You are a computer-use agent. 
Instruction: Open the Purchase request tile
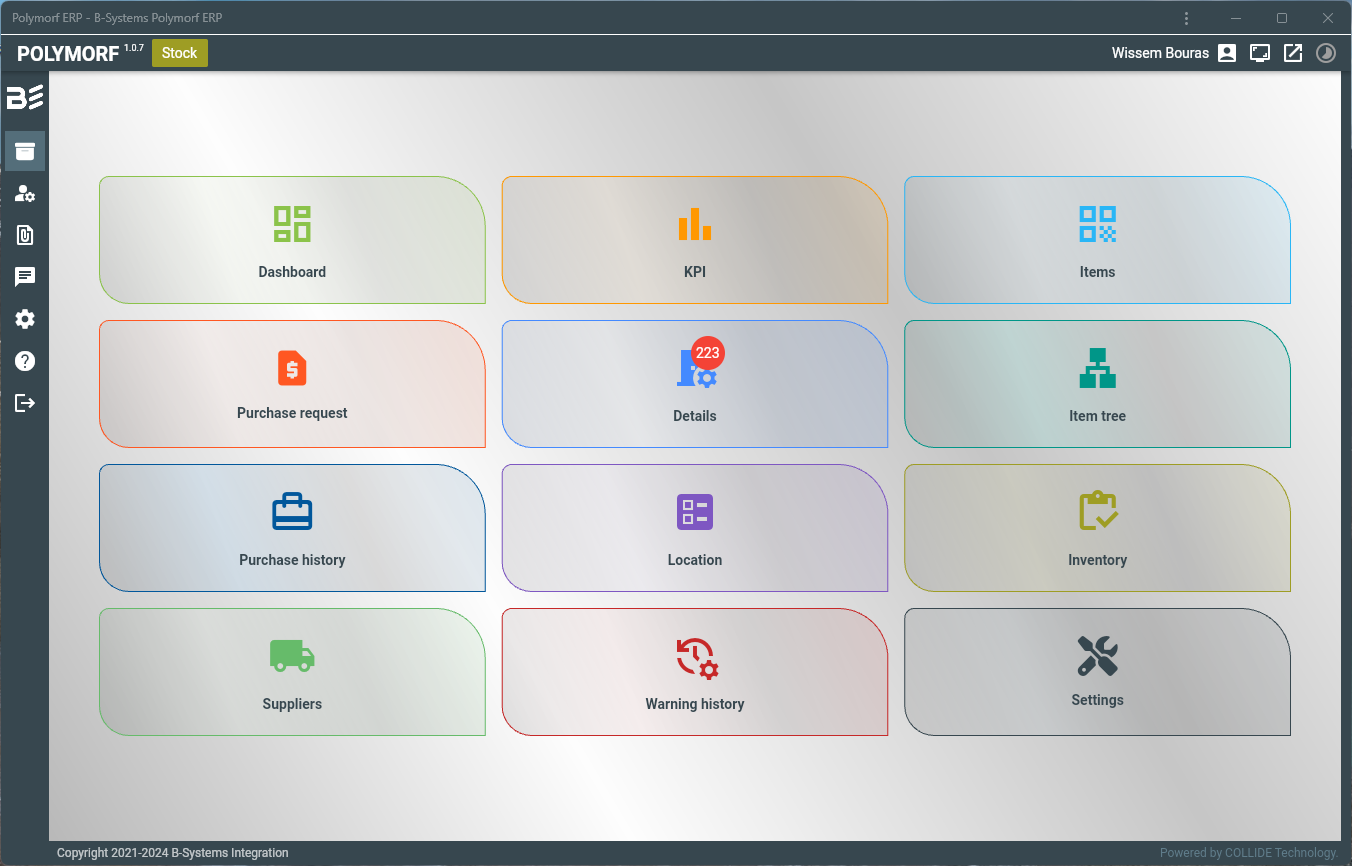[x=292, y=384]
